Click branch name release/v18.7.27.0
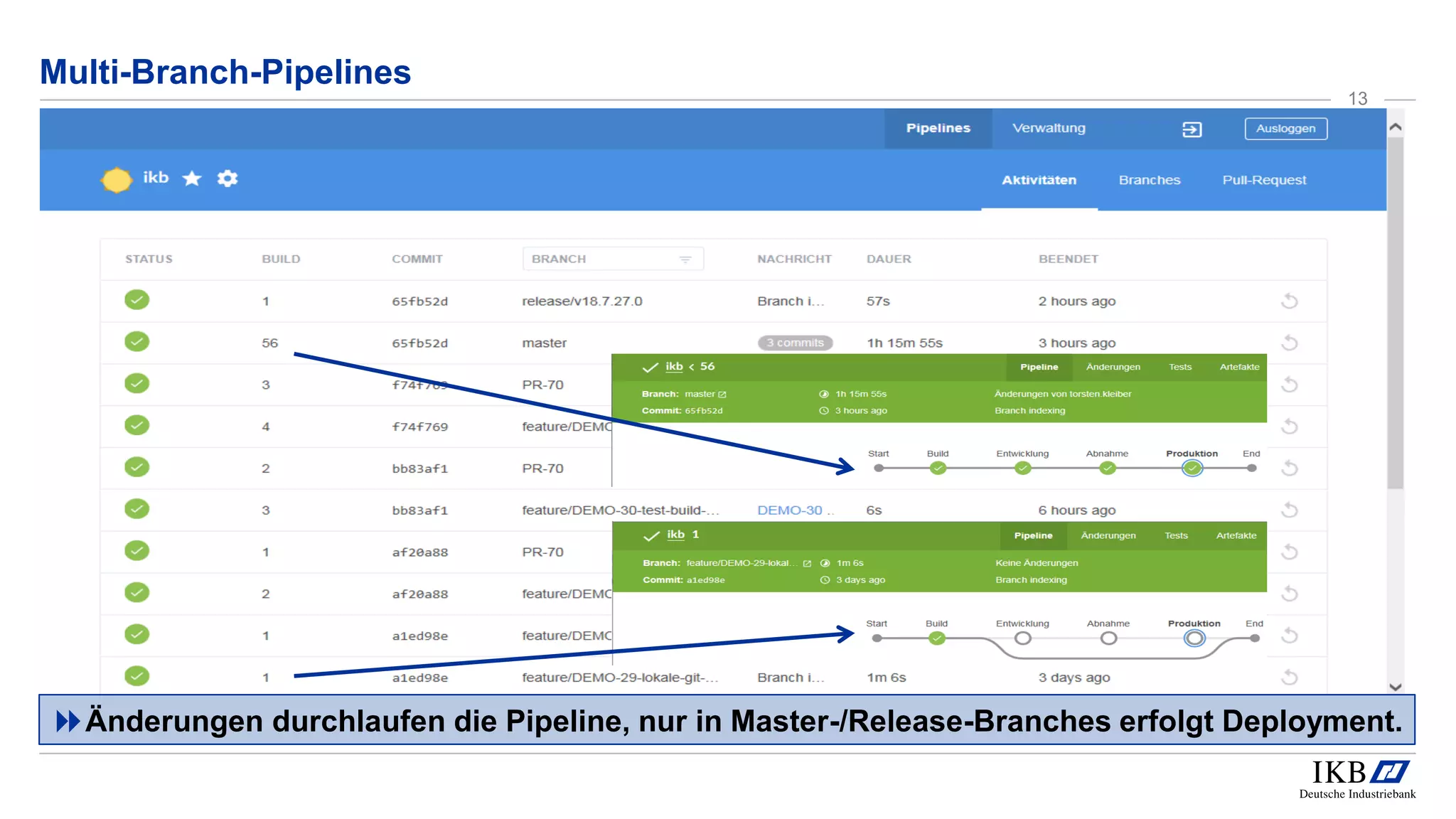The width and height of the screenshot is (1456, 819). [582, 301]
